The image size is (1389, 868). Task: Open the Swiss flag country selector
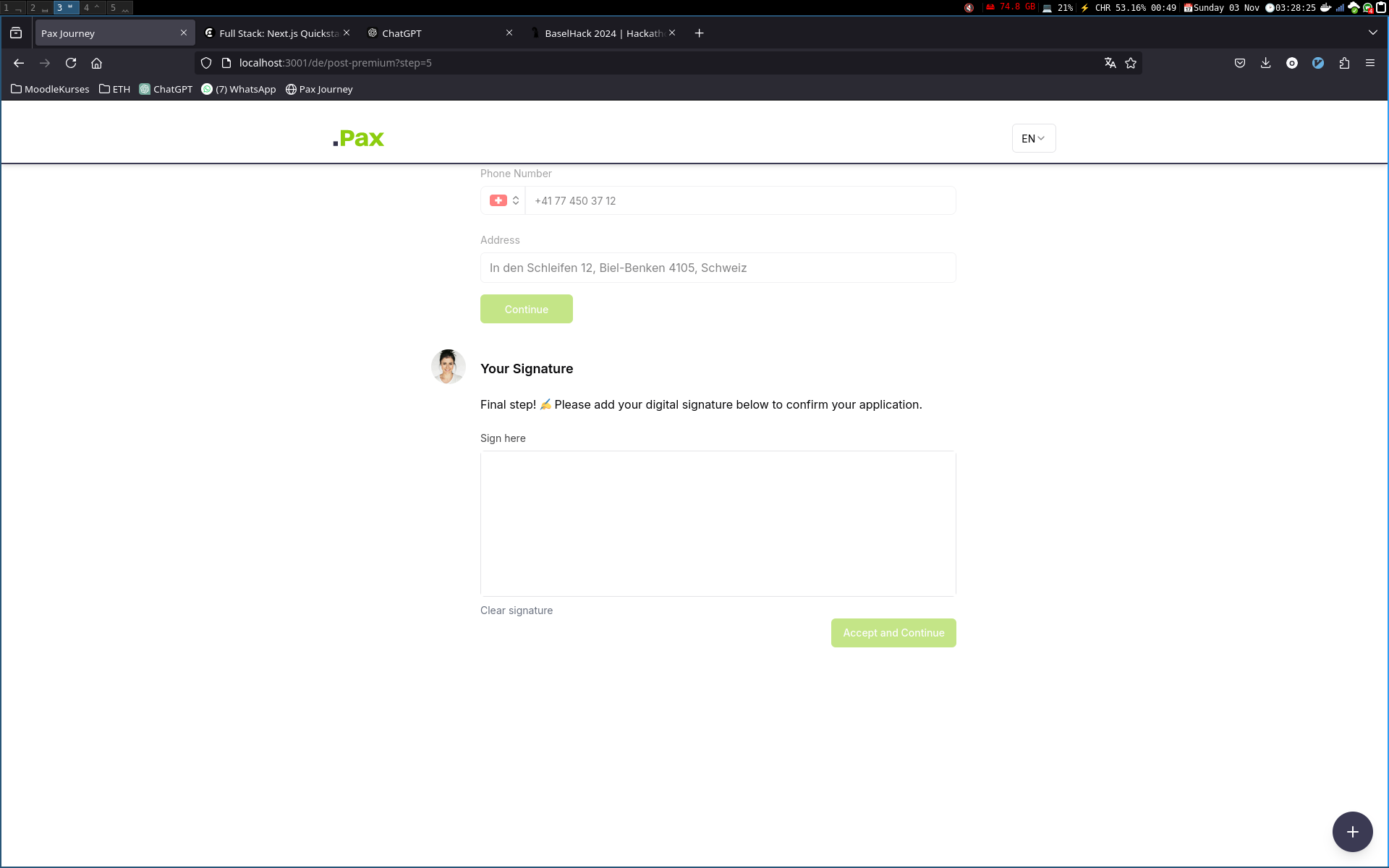point(504,200)
